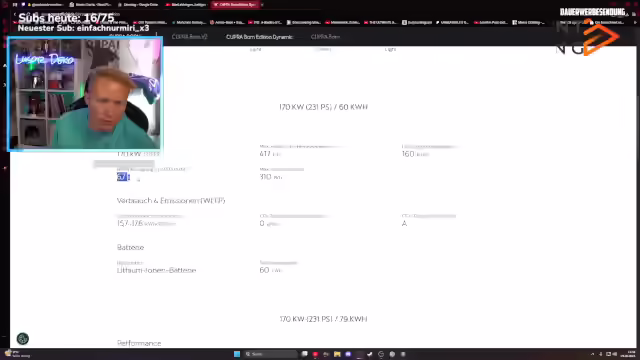
Task: Open the Google Drive browser tab
Action: tap(139, 4)
